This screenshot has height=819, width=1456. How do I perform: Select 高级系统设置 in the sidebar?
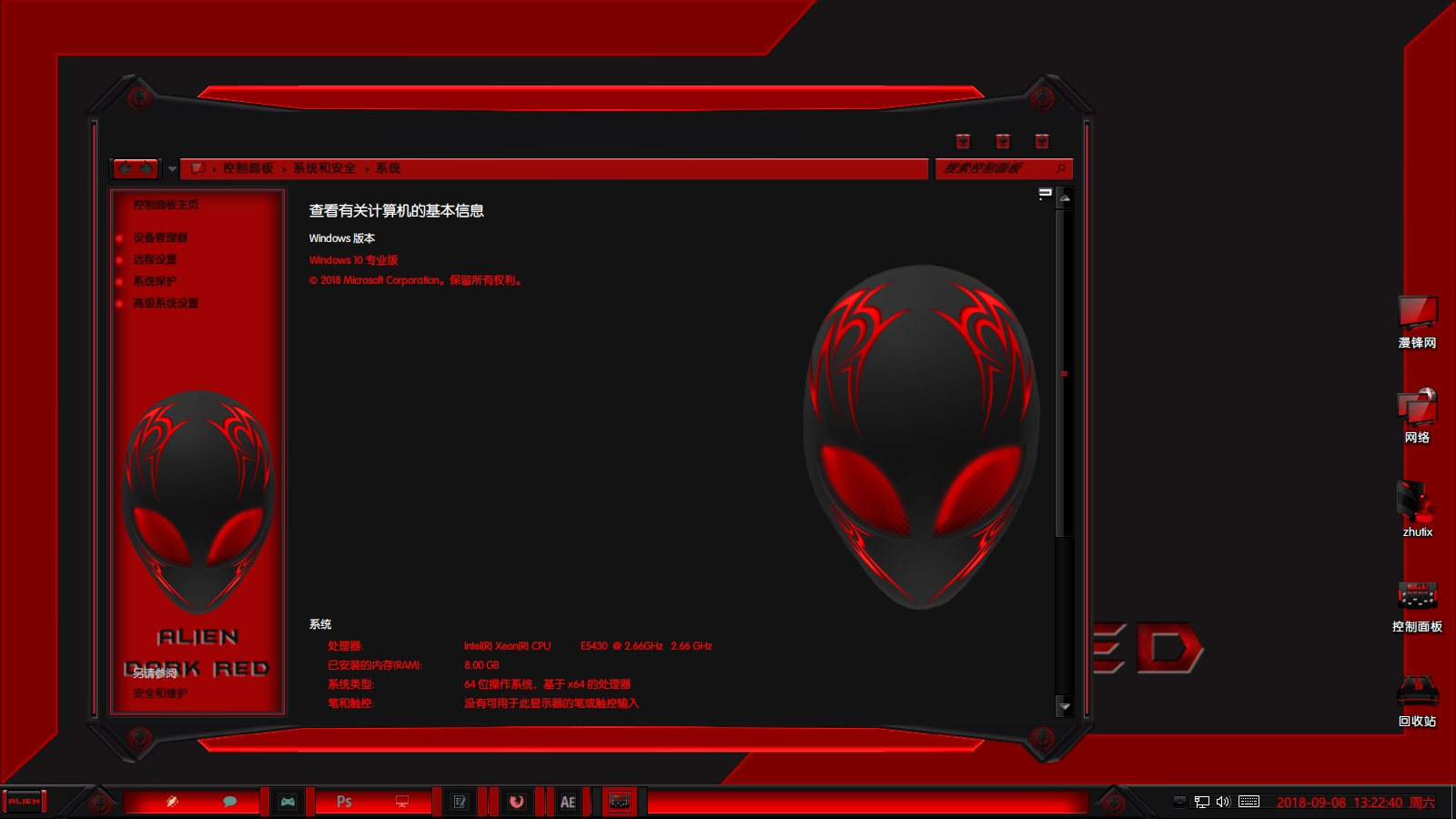tap(166, 303)
